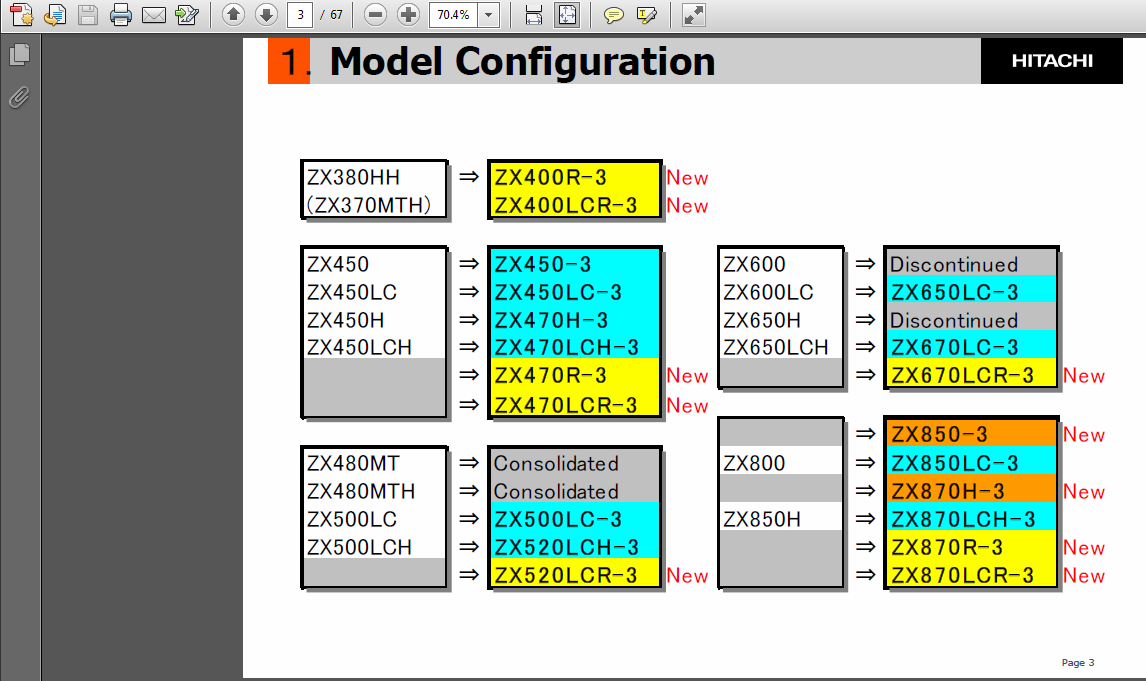
Task: Click the ZX480MT text
Action: [353, 463]
